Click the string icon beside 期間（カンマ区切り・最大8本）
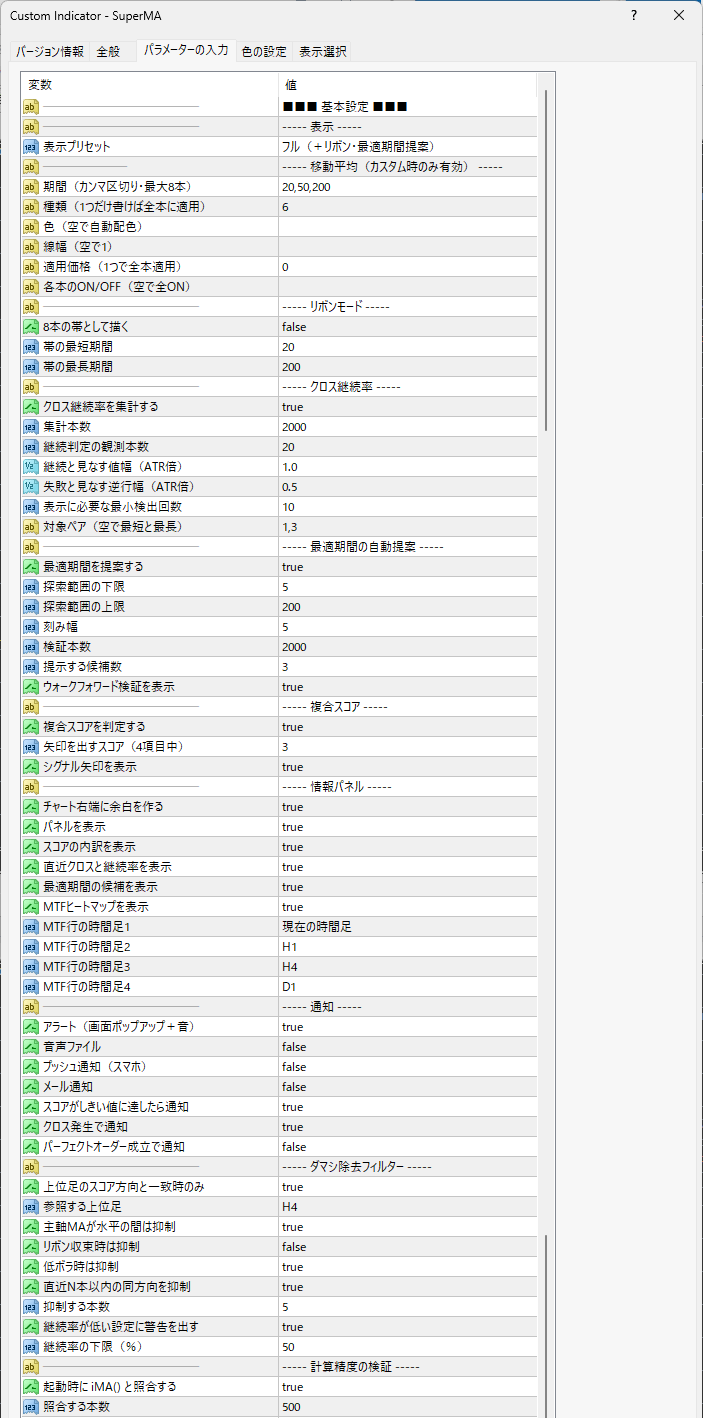Screen dimensions: 703x1418 (x=30, y=187)
